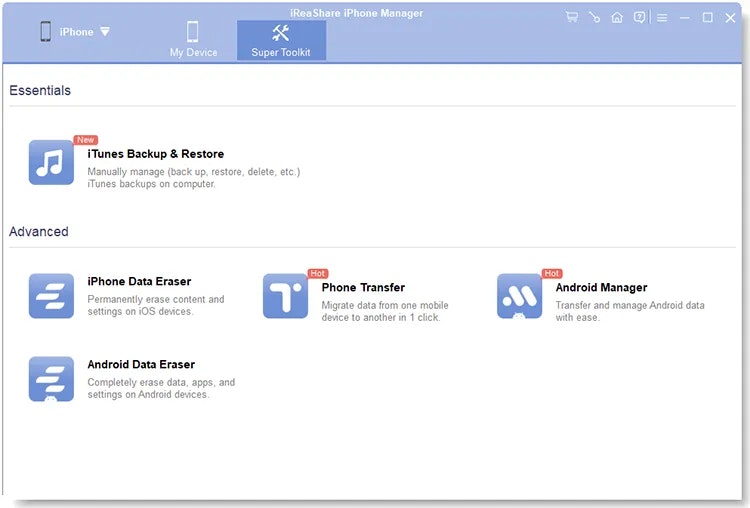Click "Permanently erase content and" description

click(x=155, y=299)
